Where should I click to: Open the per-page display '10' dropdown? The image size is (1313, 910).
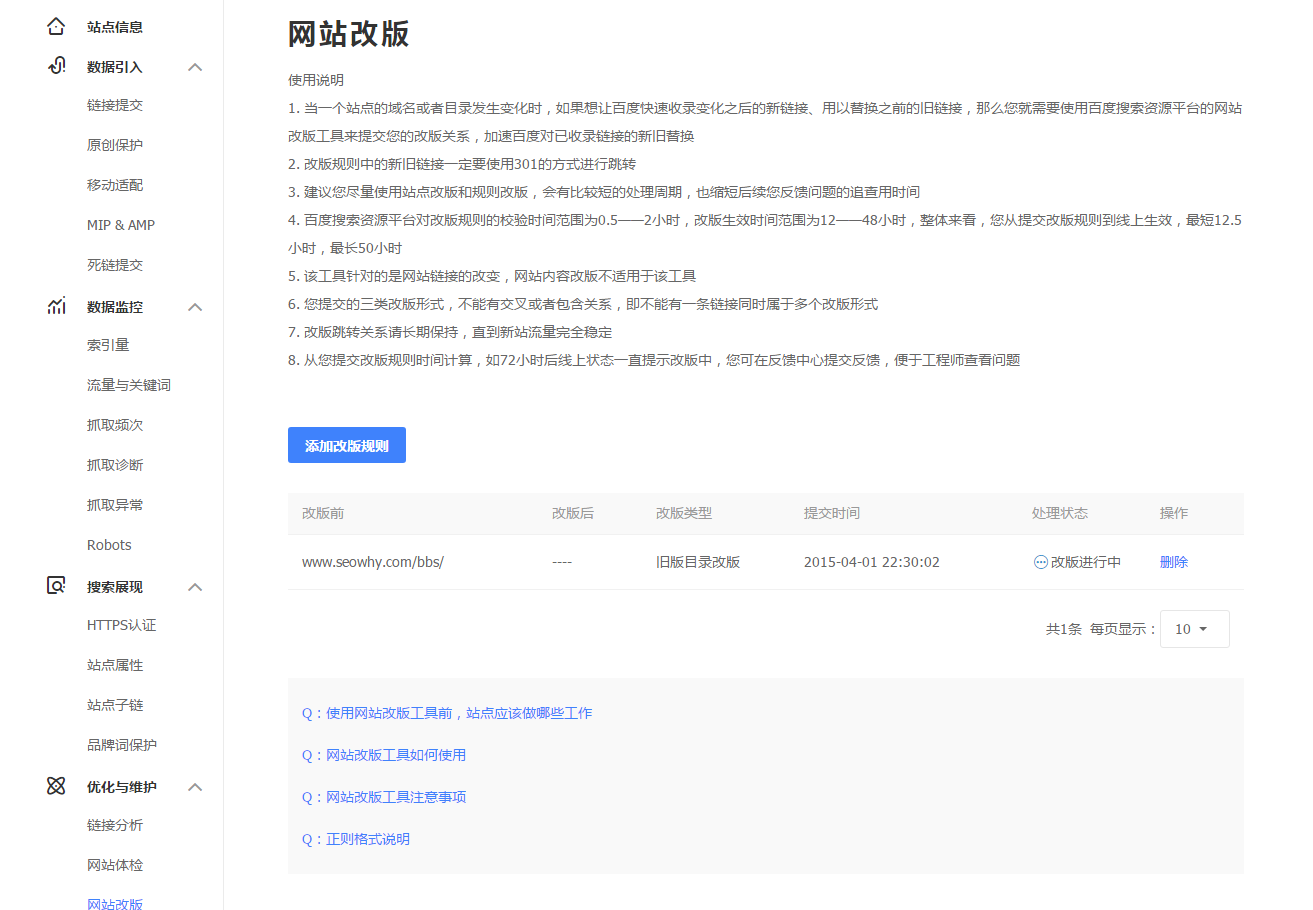(x=1193, y=628)
